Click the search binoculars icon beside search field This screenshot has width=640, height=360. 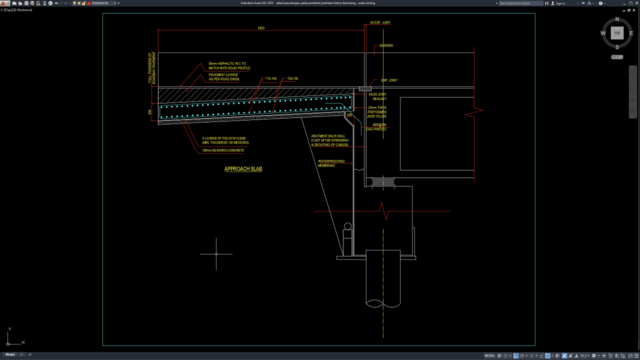[x=547, y=3]
